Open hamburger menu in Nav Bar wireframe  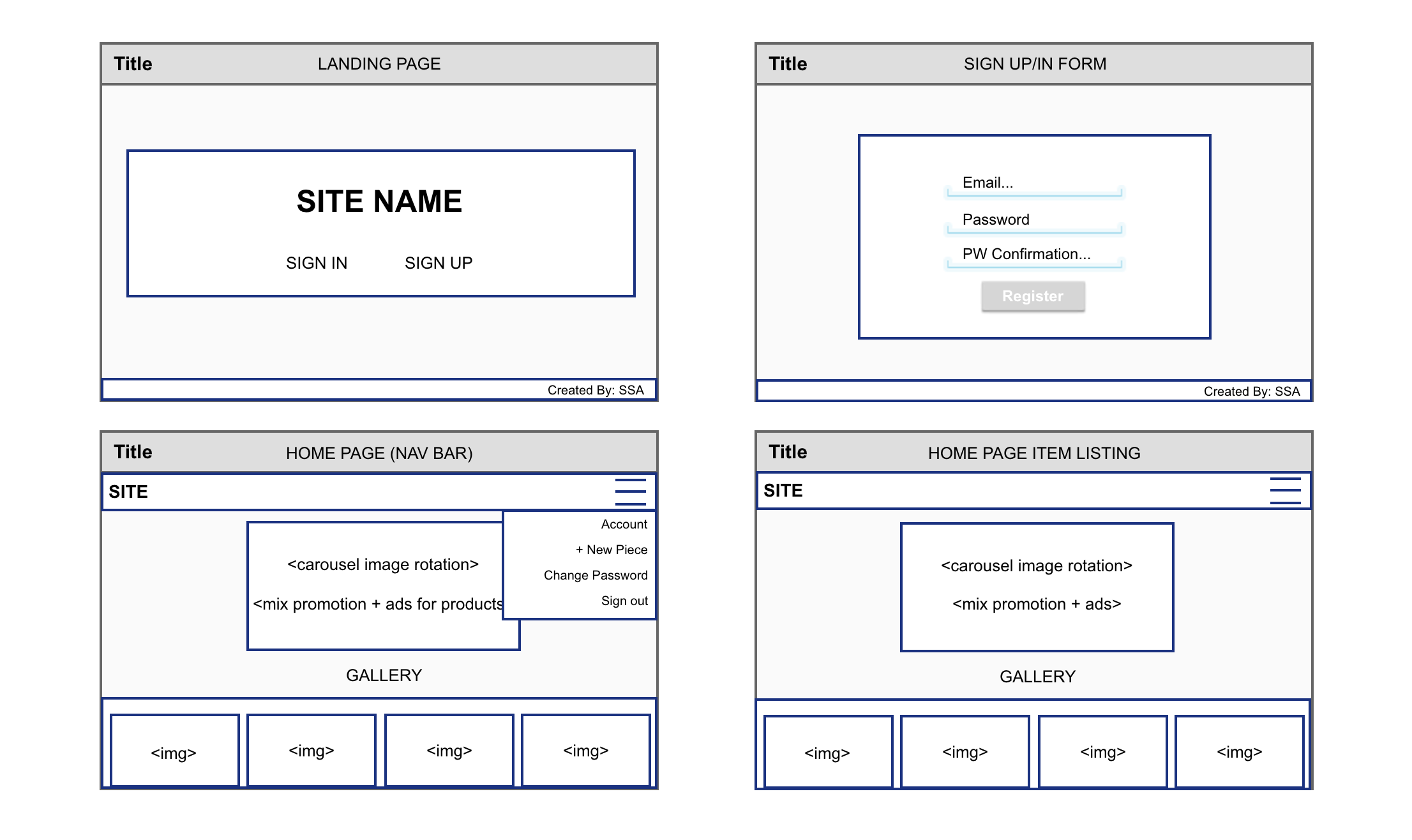click(630, 491)
